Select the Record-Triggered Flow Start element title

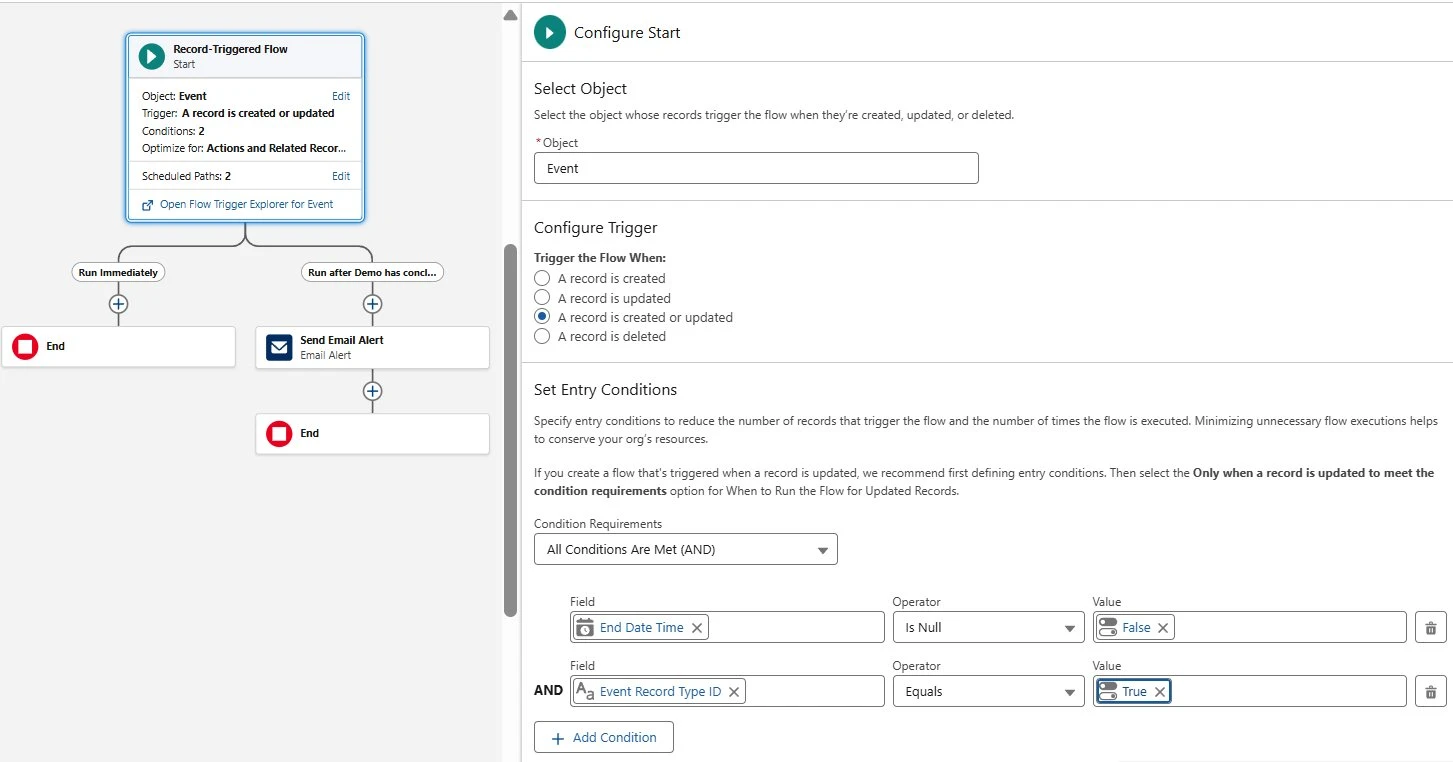coord(230,49)
